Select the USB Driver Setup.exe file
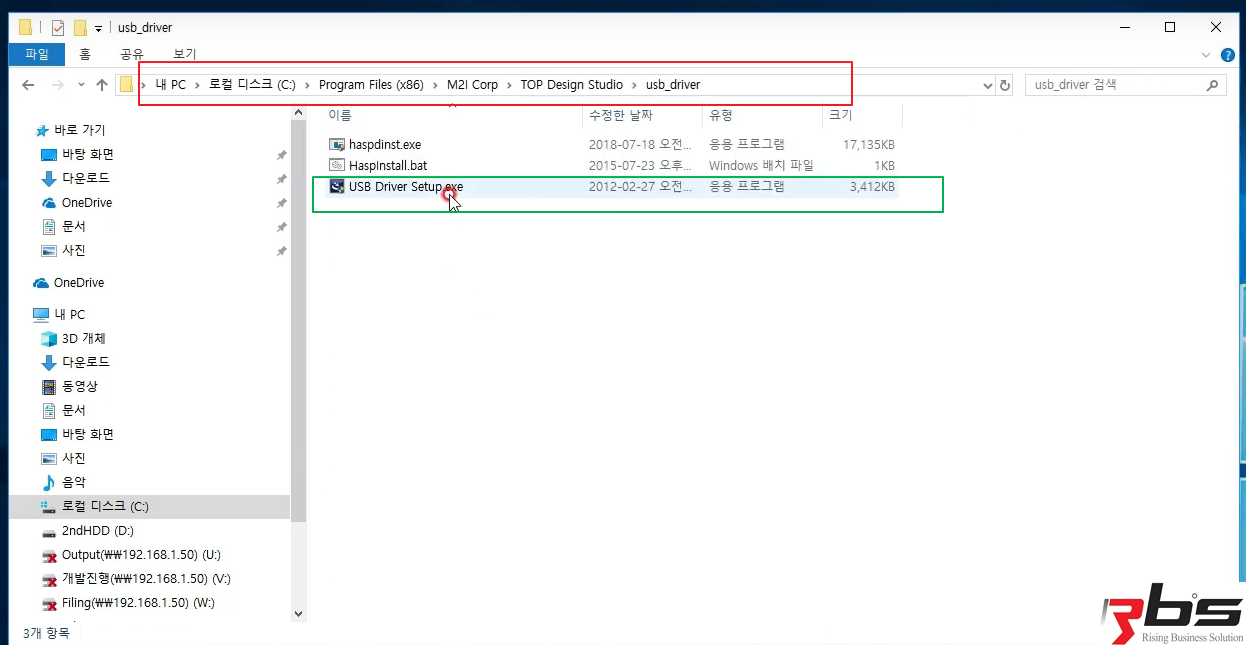The width and height of the screenshot is (1246, 645). (x=406, y=186)
